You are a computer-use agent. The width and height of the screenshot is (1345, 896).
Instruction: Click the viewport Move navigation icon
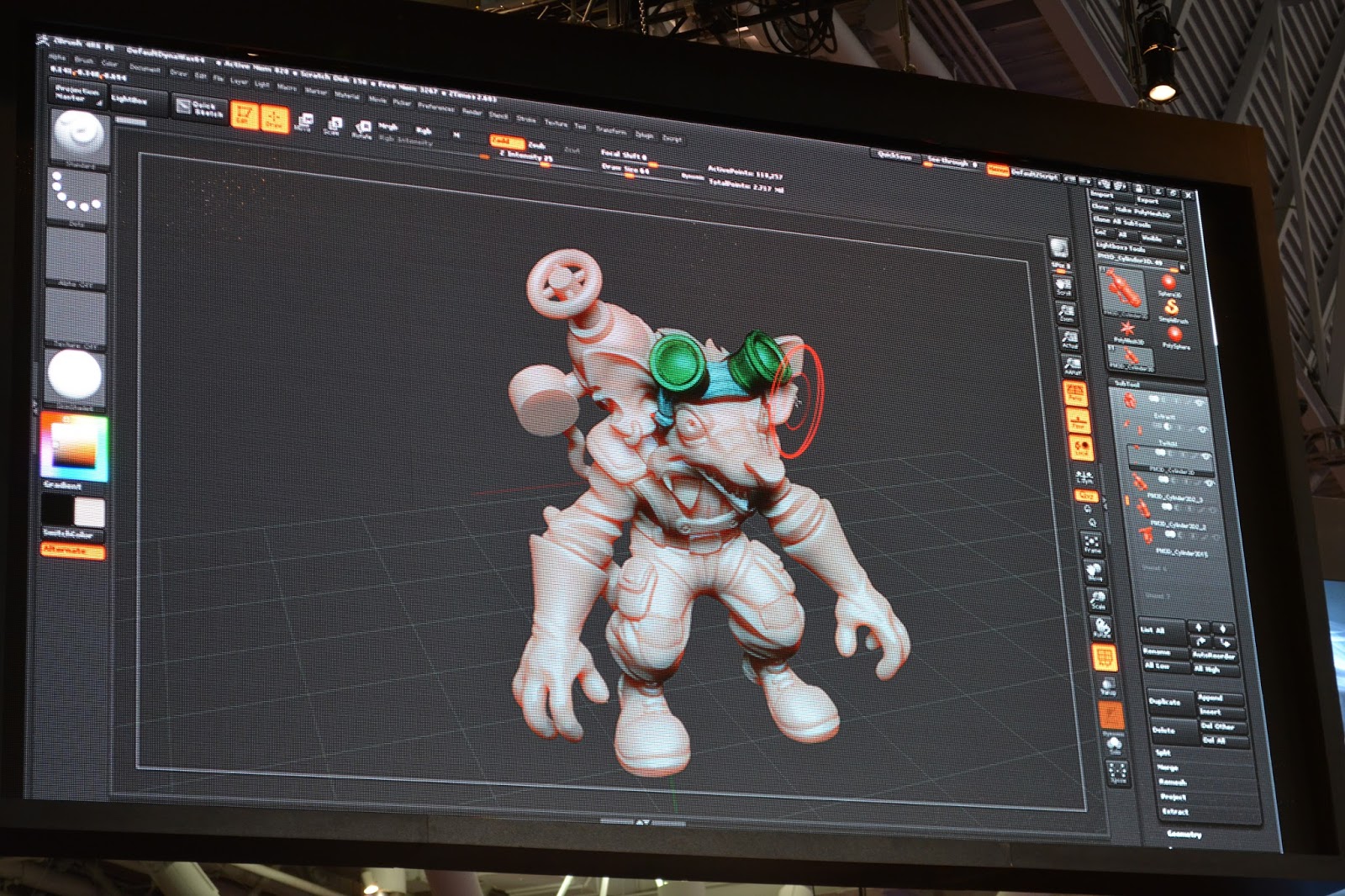[1094, 573]
